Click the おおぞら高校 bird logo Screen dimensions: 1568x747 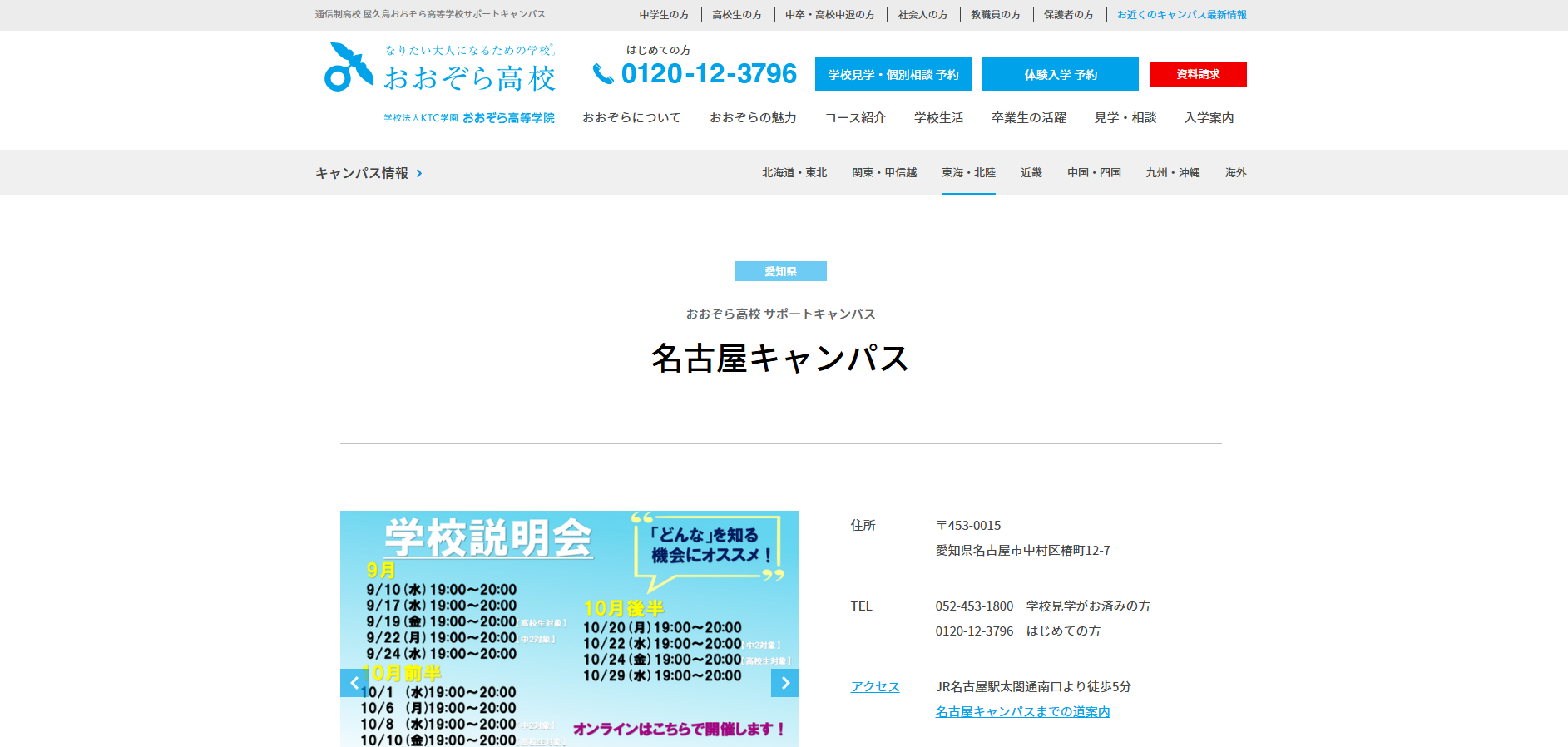pyautogui.click(x=349, y=67)
